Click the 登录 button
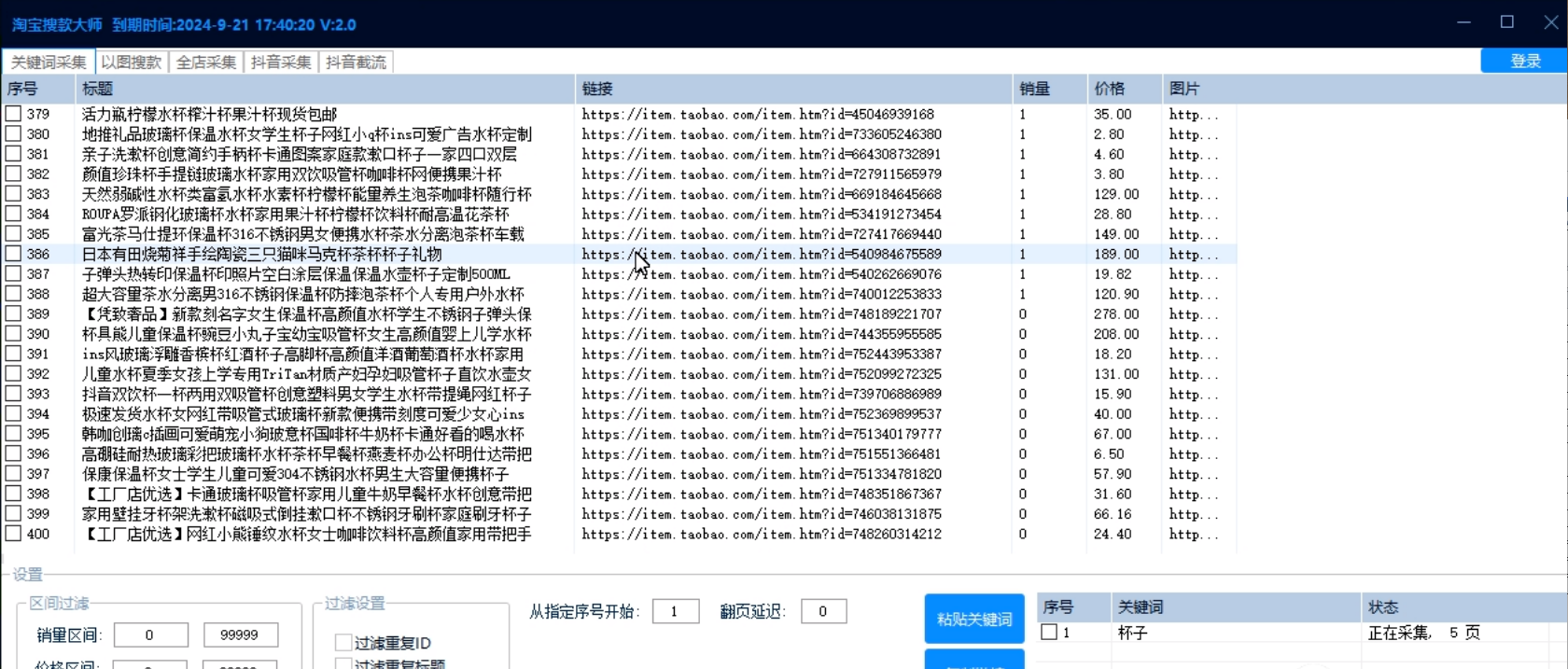 (1524, 61)
